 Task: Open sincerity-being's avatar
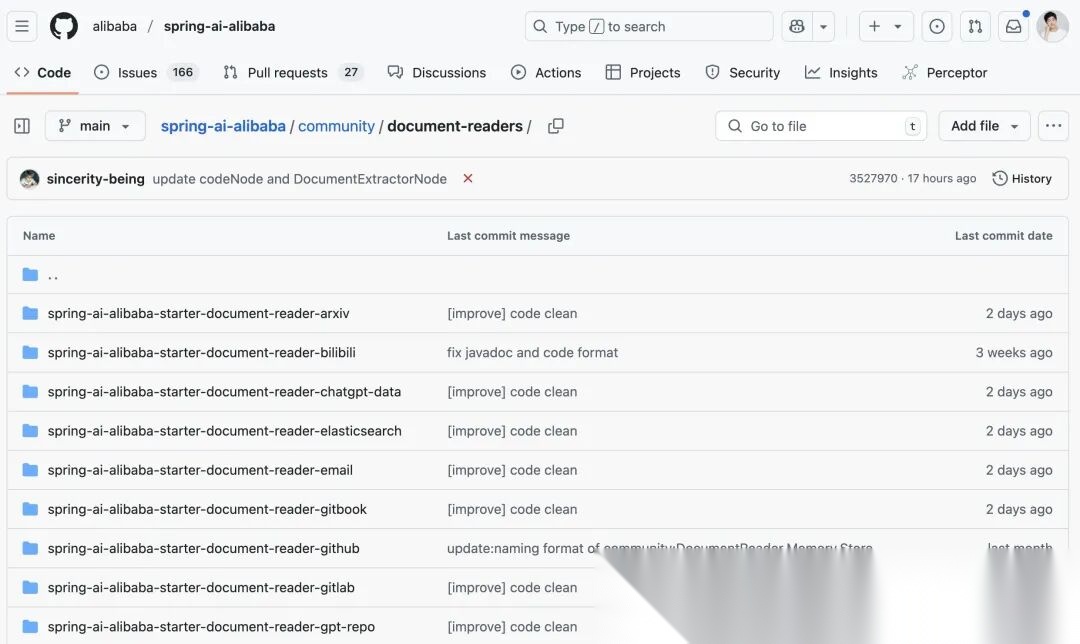pos(30,179)
